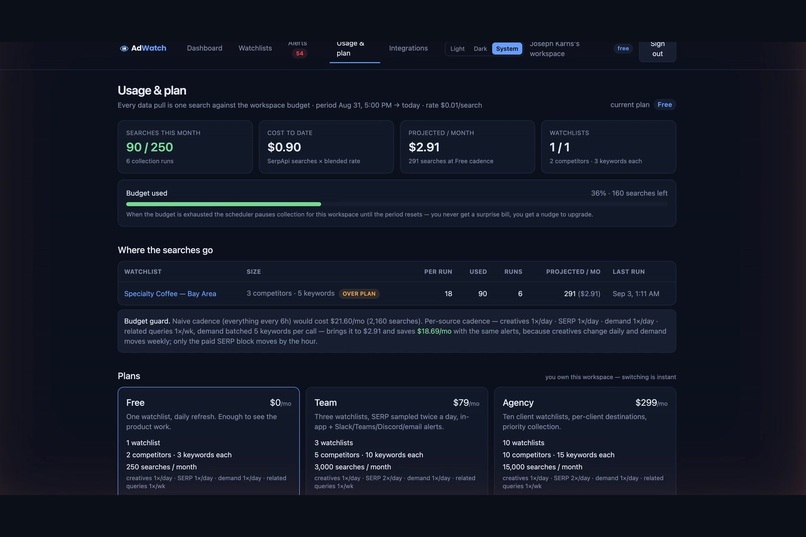Viewport: 806px width, 537px height.
Task: Click the green Budget used progress bar
Action: tap(224, 204)
